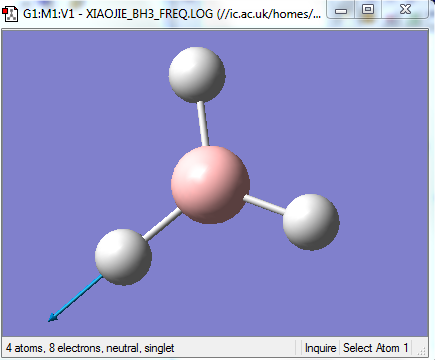435x360 pixels.
Task: Select the top hydrogen atom
Action: (197, 75)
